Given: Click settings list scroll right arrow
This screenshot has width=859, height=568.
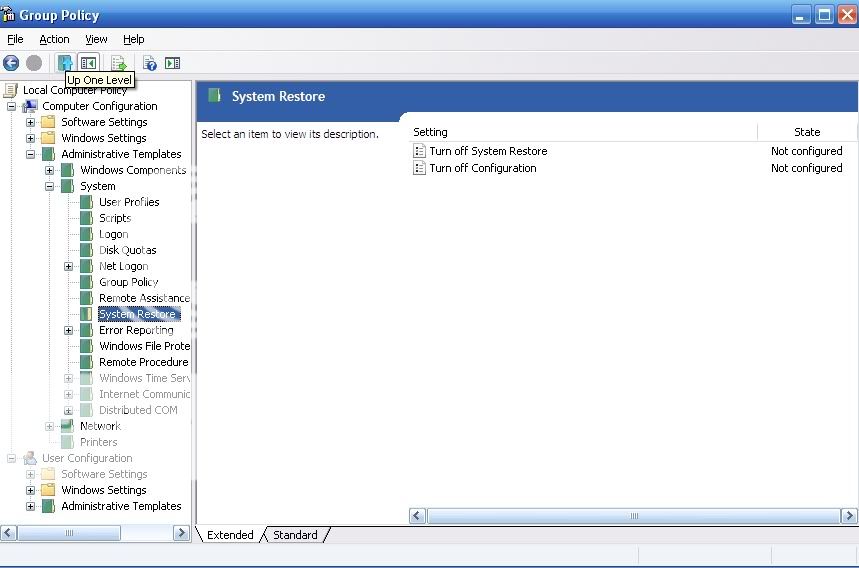Looking at the screenshot, I should 849,515.
